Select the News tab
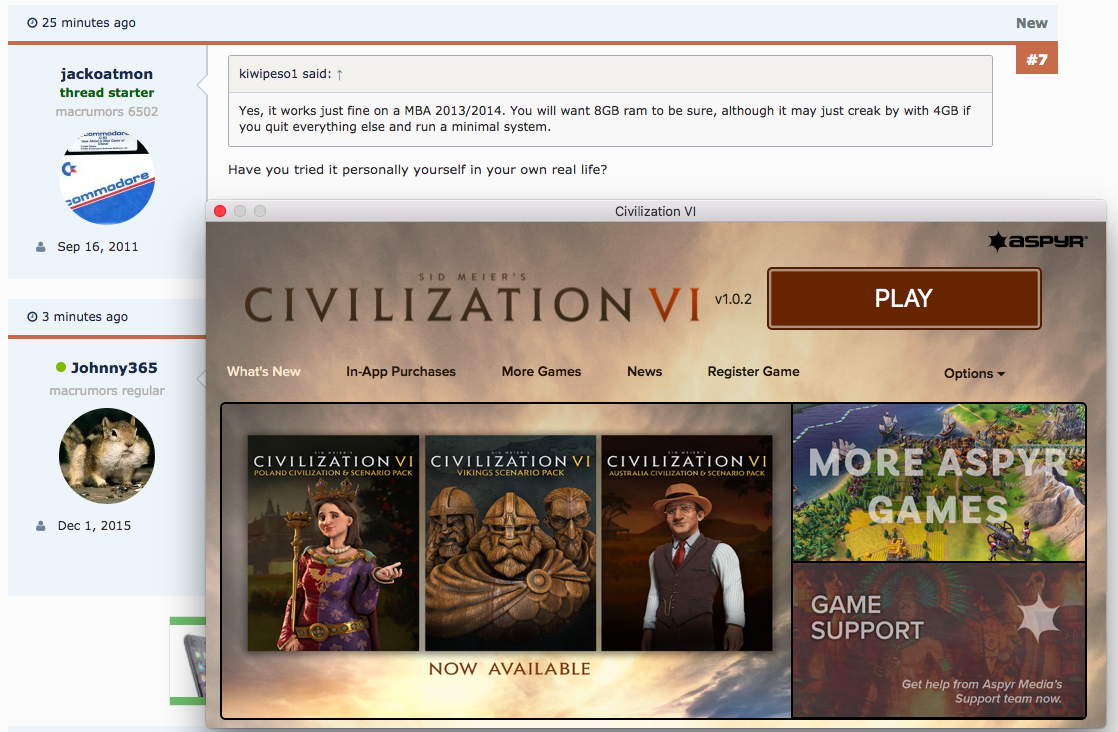The image size is (1118, 732). coord(645,371)
